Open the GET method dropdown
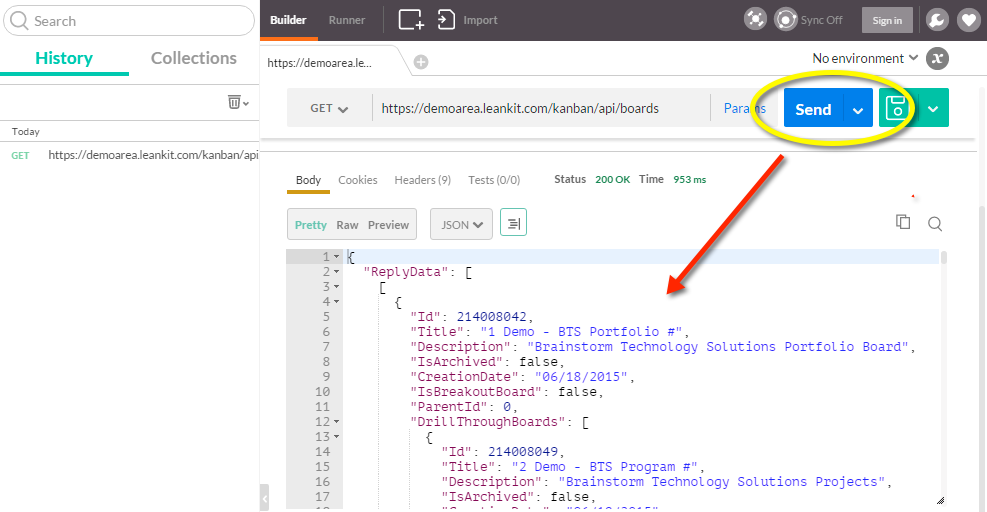 point(329,108)
